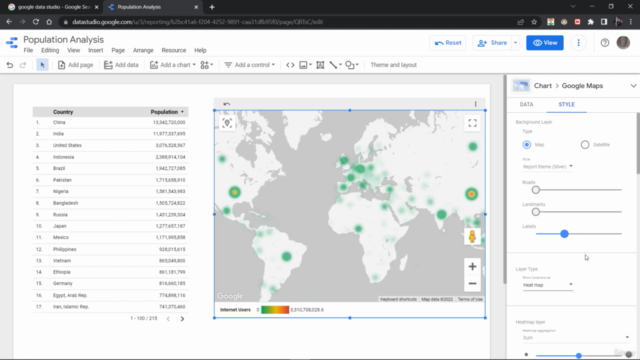This screenshot has width=640, height=360.
Task: Select the text box tool
Action: click(x=320, y=65)
